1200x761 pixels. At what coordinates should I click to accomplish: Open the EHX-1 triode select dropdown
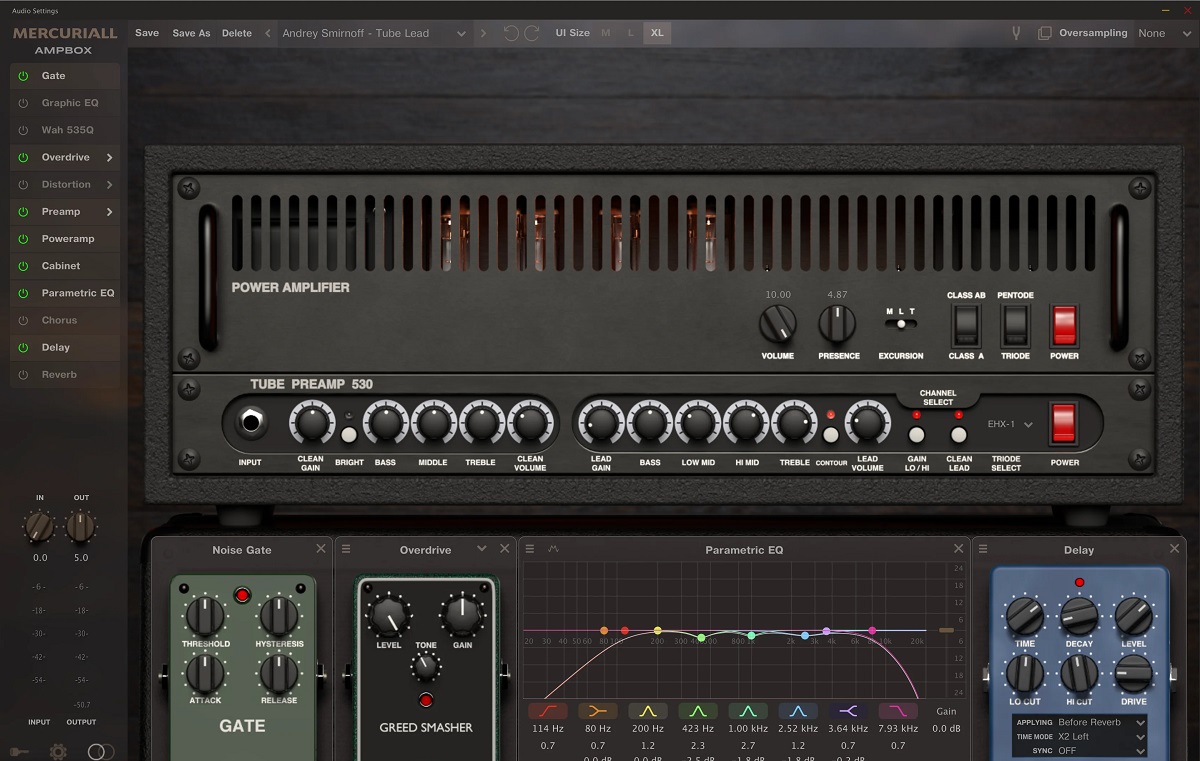click(1011, 424)
